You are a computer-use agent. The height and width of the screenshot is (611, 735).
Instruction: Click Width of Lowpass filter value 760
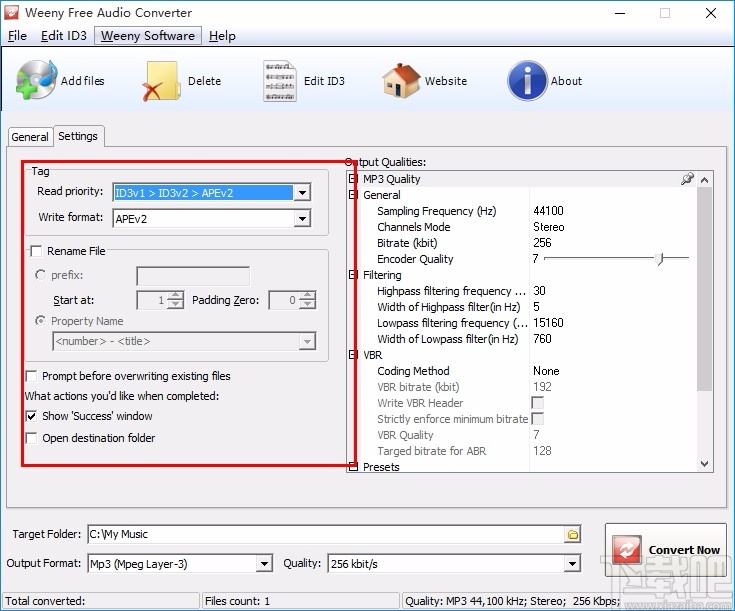click(x=542, y=339)
